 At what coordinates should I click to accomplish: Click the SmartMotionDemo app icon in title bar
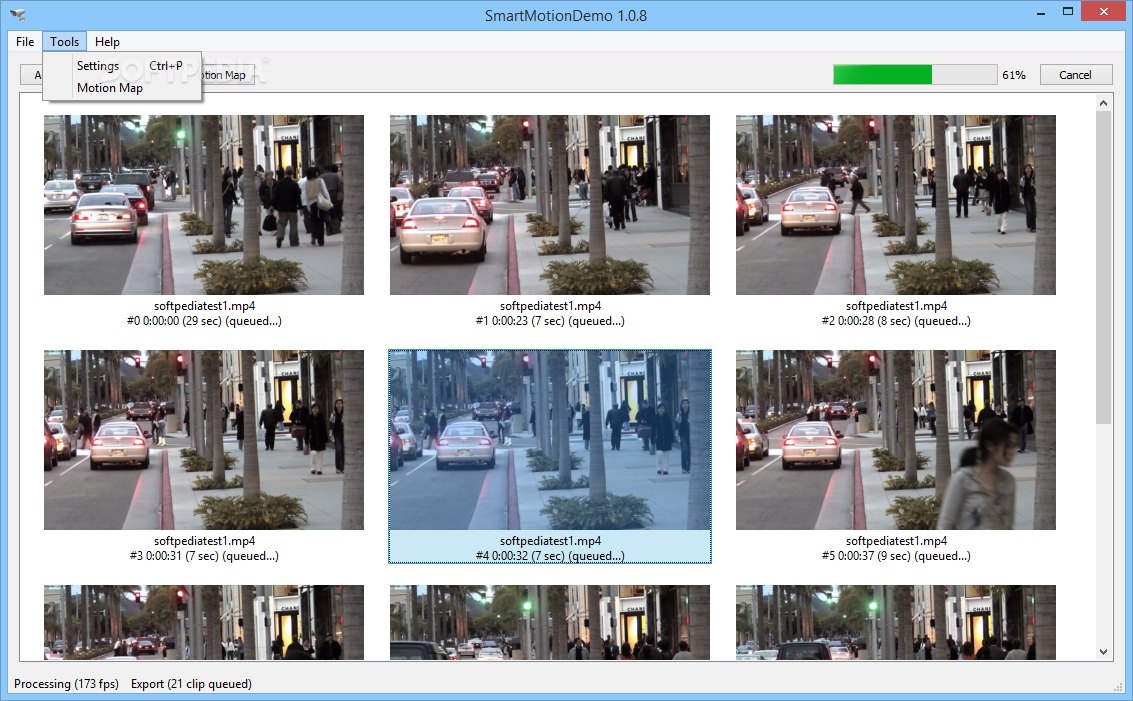tap(18, 14)
